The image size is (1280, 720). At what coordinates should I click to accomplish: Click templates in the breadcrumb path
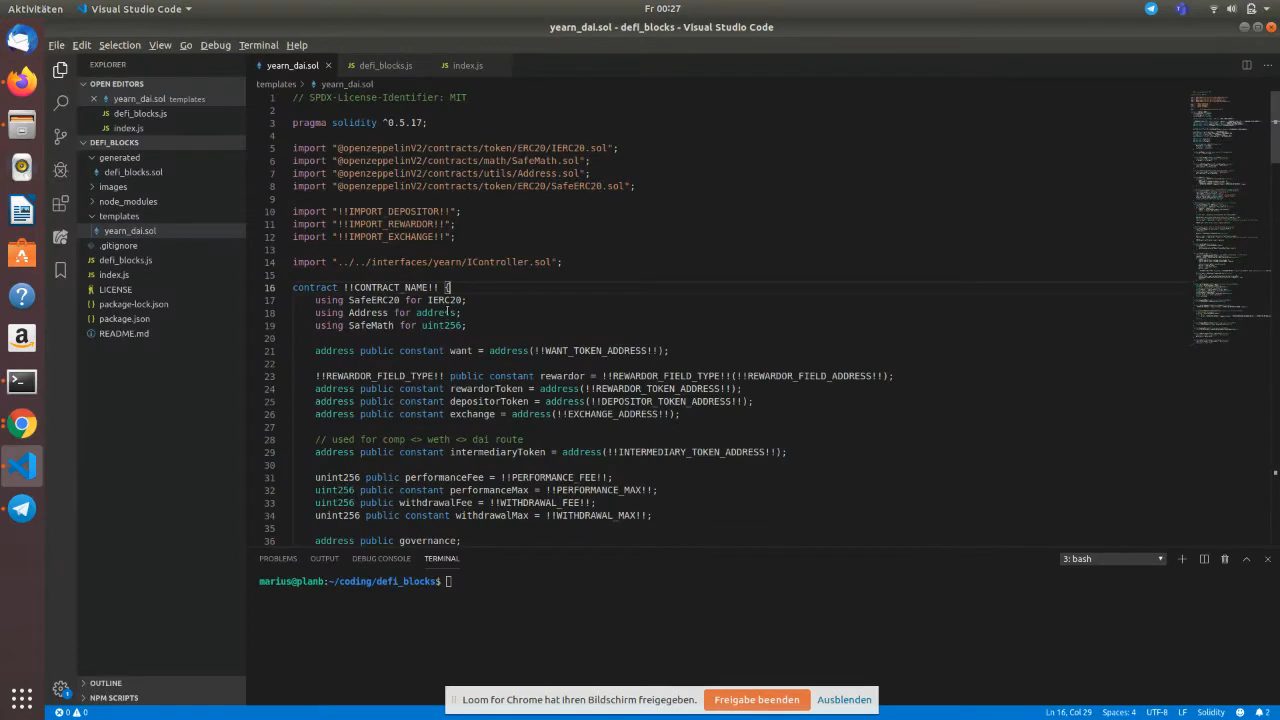[276, 84]
